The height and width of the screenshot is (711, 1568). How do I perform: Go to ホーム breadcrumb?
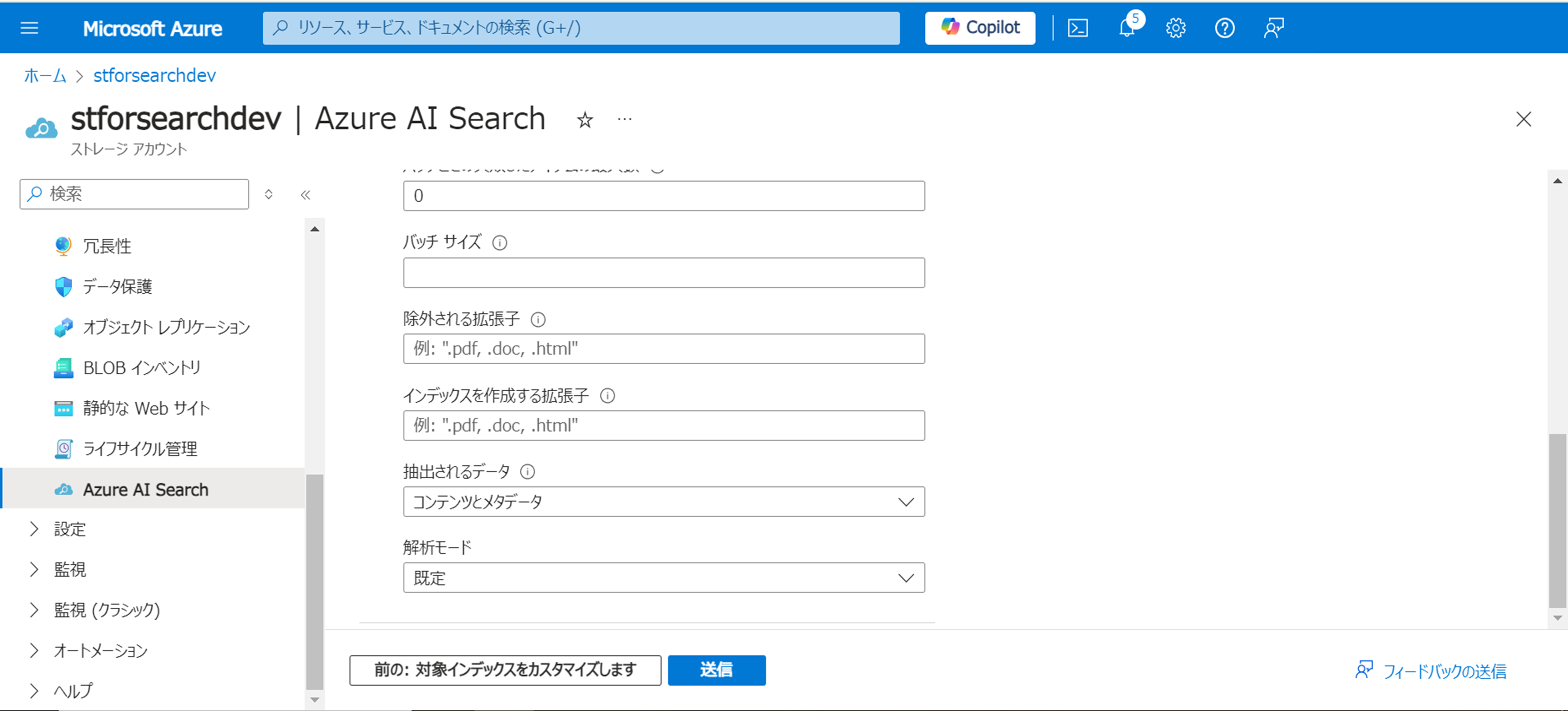[x=44, y=75]
